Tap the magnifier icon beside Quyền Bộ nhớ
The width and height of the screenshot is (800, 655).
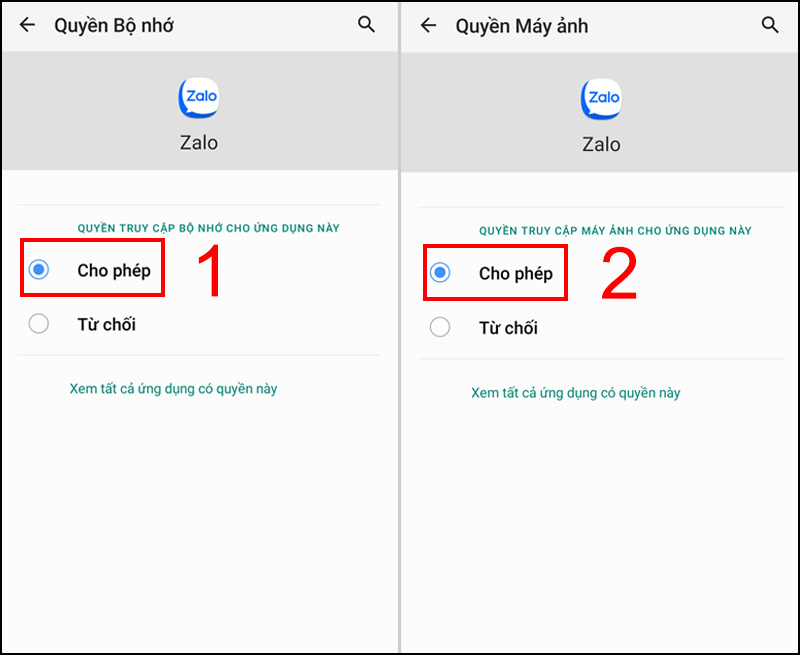coord(366,25)
